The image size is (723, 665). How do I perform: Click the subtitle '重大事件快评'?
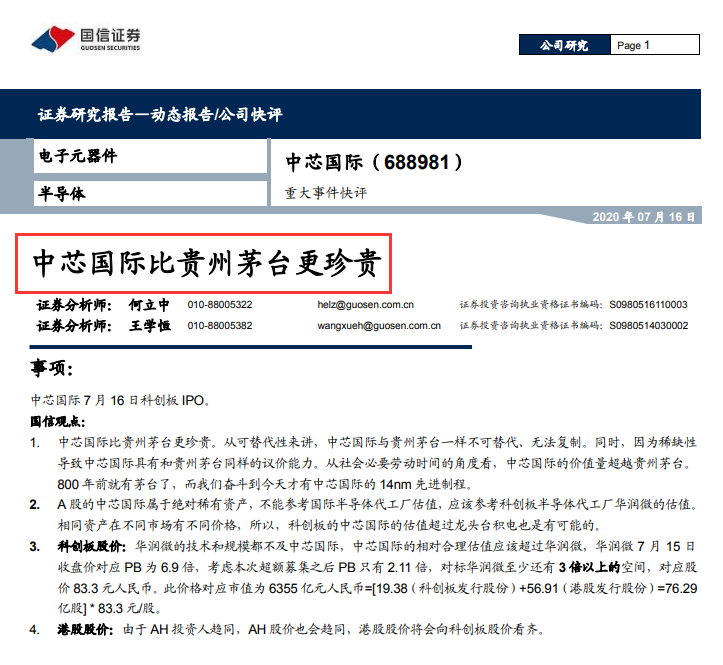point(326,193)
